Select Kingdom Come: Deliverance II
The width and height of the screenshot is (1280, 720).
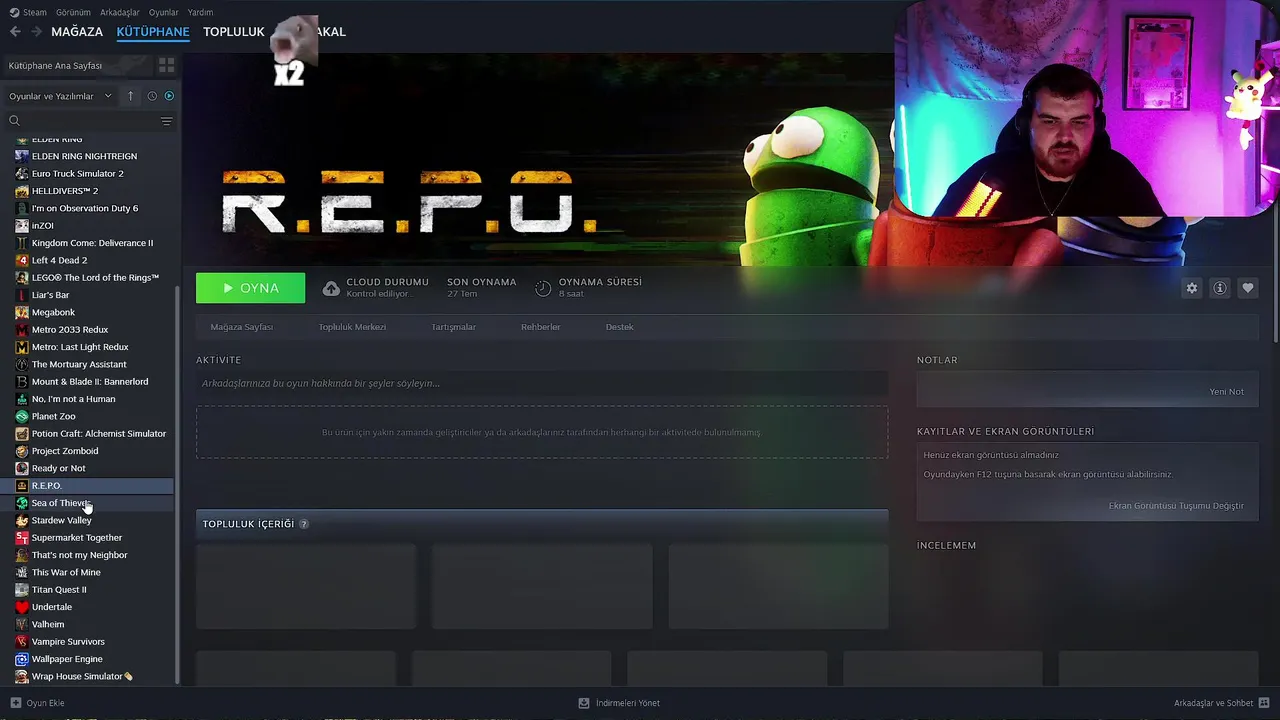[92, 243]
